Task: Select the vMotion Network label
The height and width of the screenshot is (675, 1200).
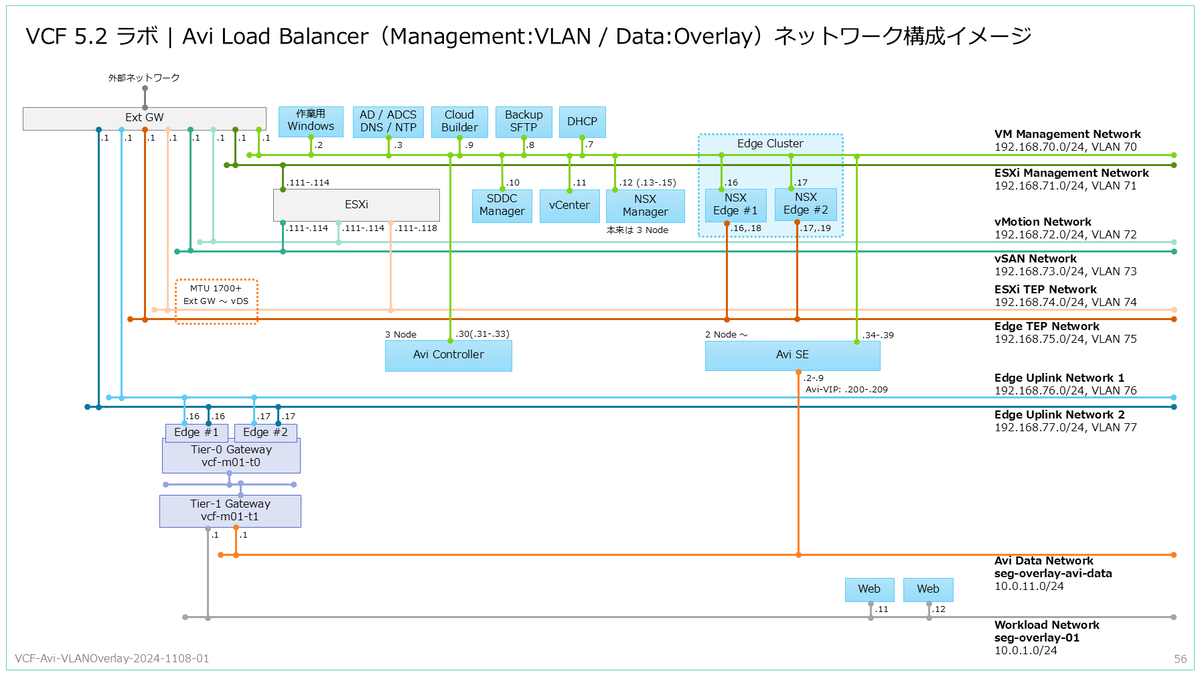Action: pyautogui.click(x=1044, y=222)
